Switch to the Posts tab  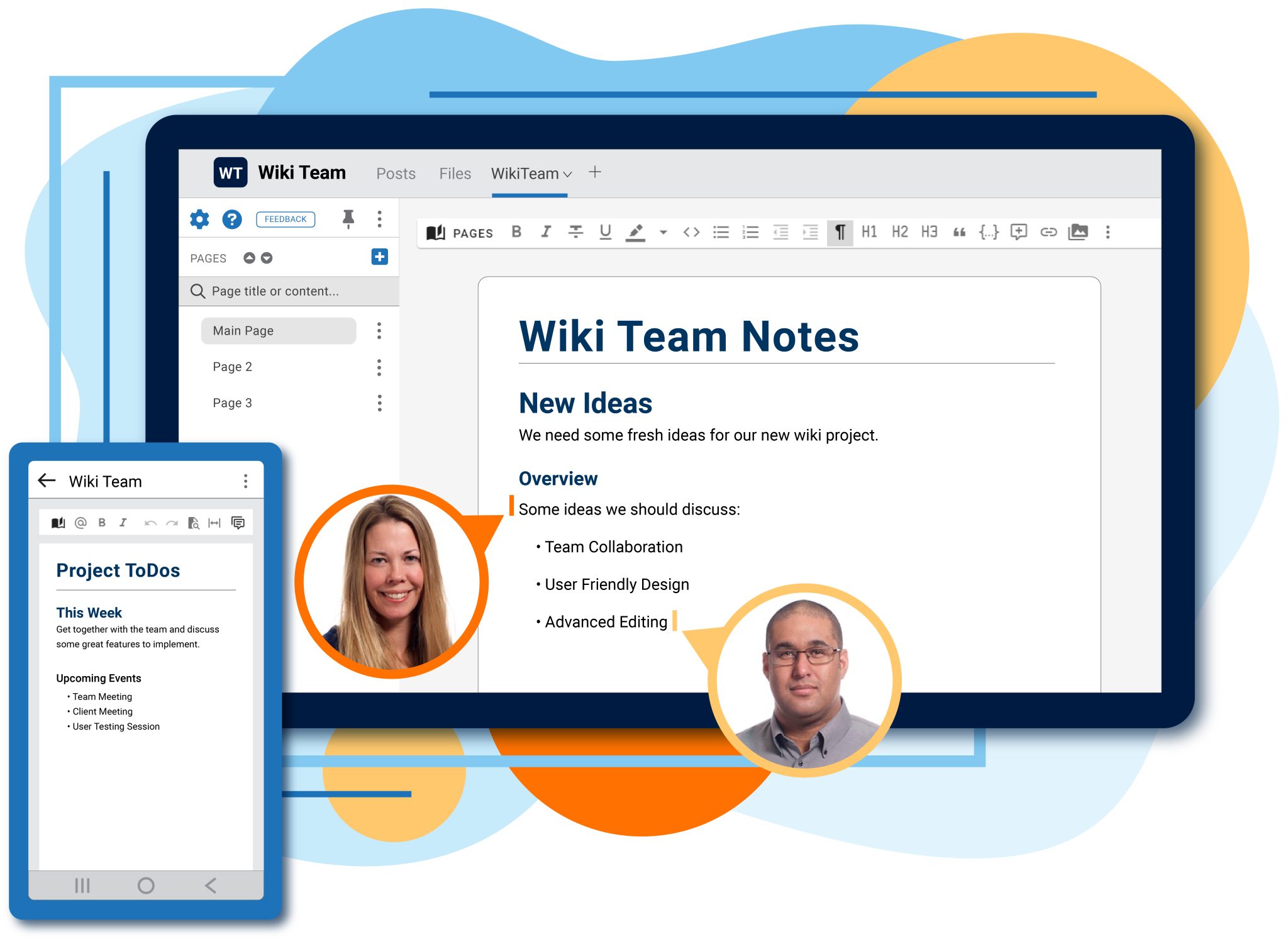tap(396, 173)
